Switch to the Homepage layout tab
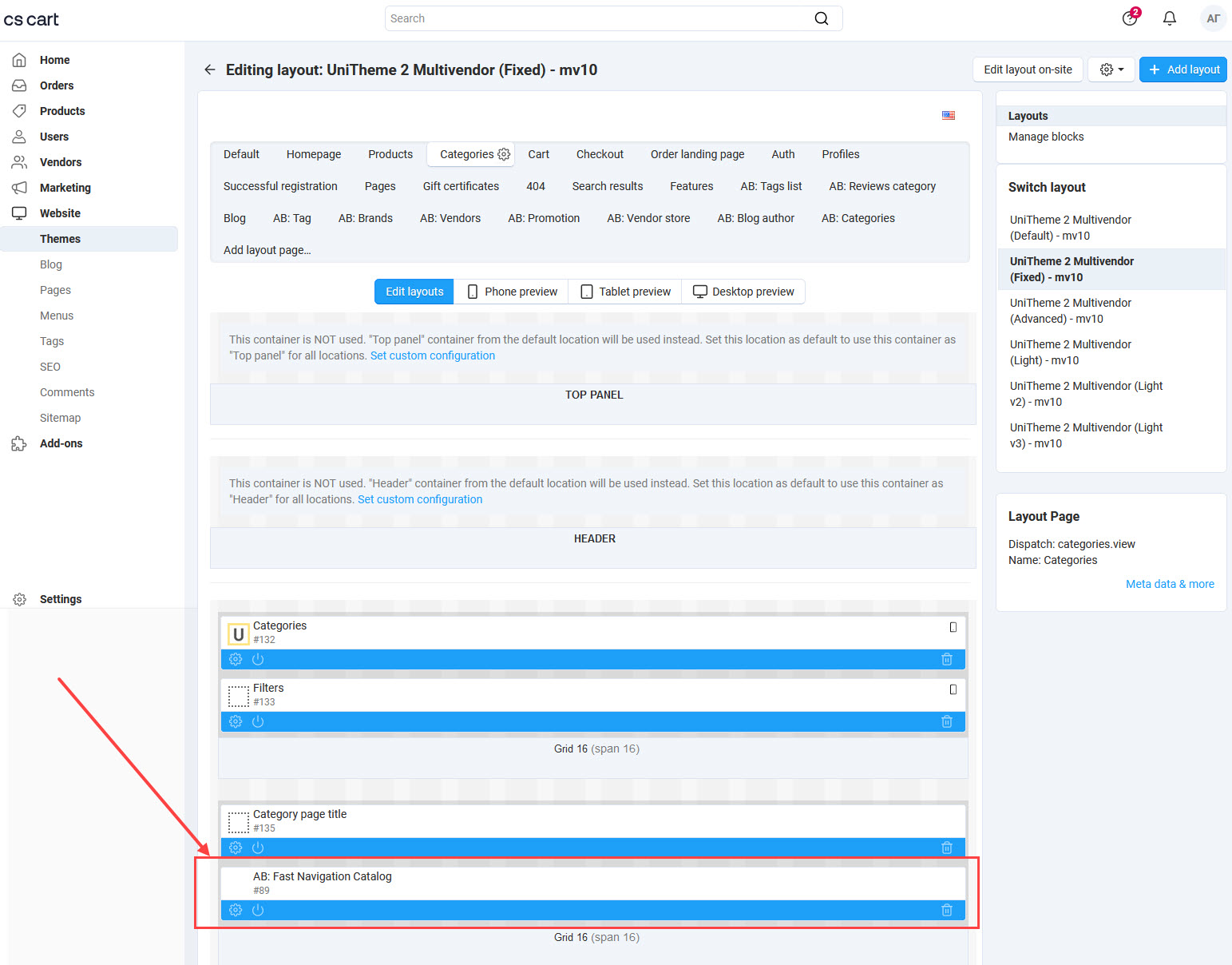Image resolution: width=1232 pixels, height=965 pixels. (314, 154)
